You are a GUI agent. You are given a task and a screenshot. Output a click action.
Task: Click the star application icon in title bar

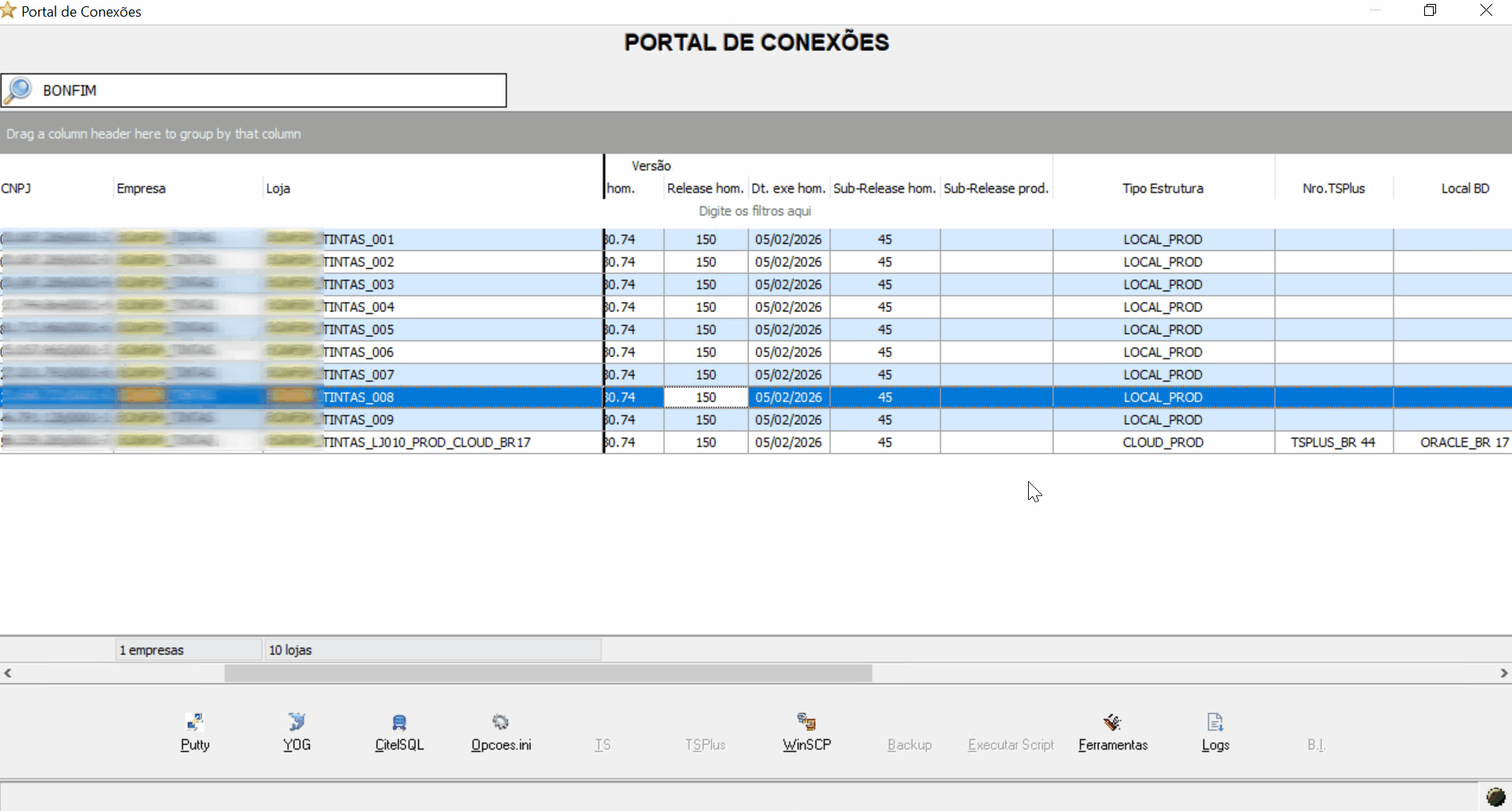[x=9, y=11]
